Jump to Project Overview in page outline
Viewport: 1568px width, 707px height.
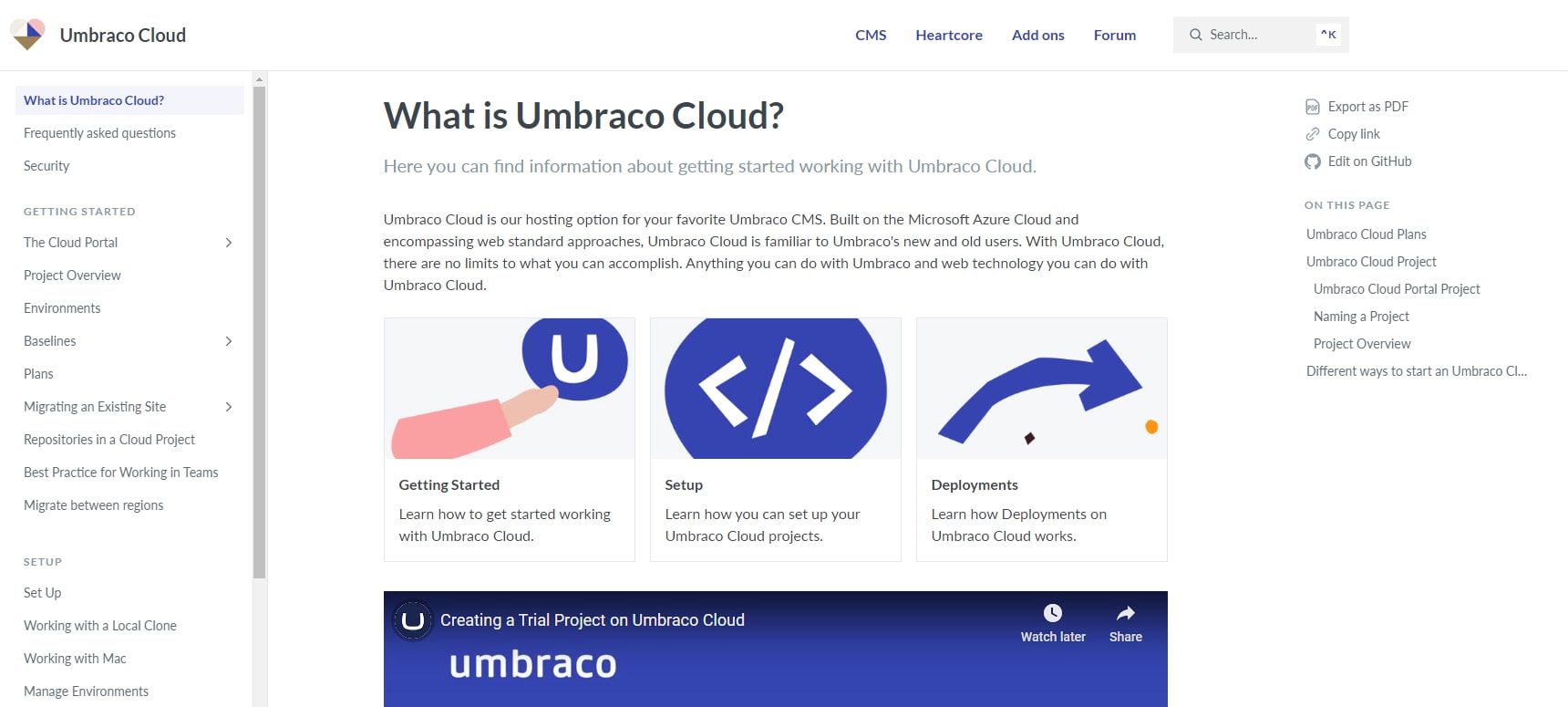pyautogui.click(x=1362, y=344)
